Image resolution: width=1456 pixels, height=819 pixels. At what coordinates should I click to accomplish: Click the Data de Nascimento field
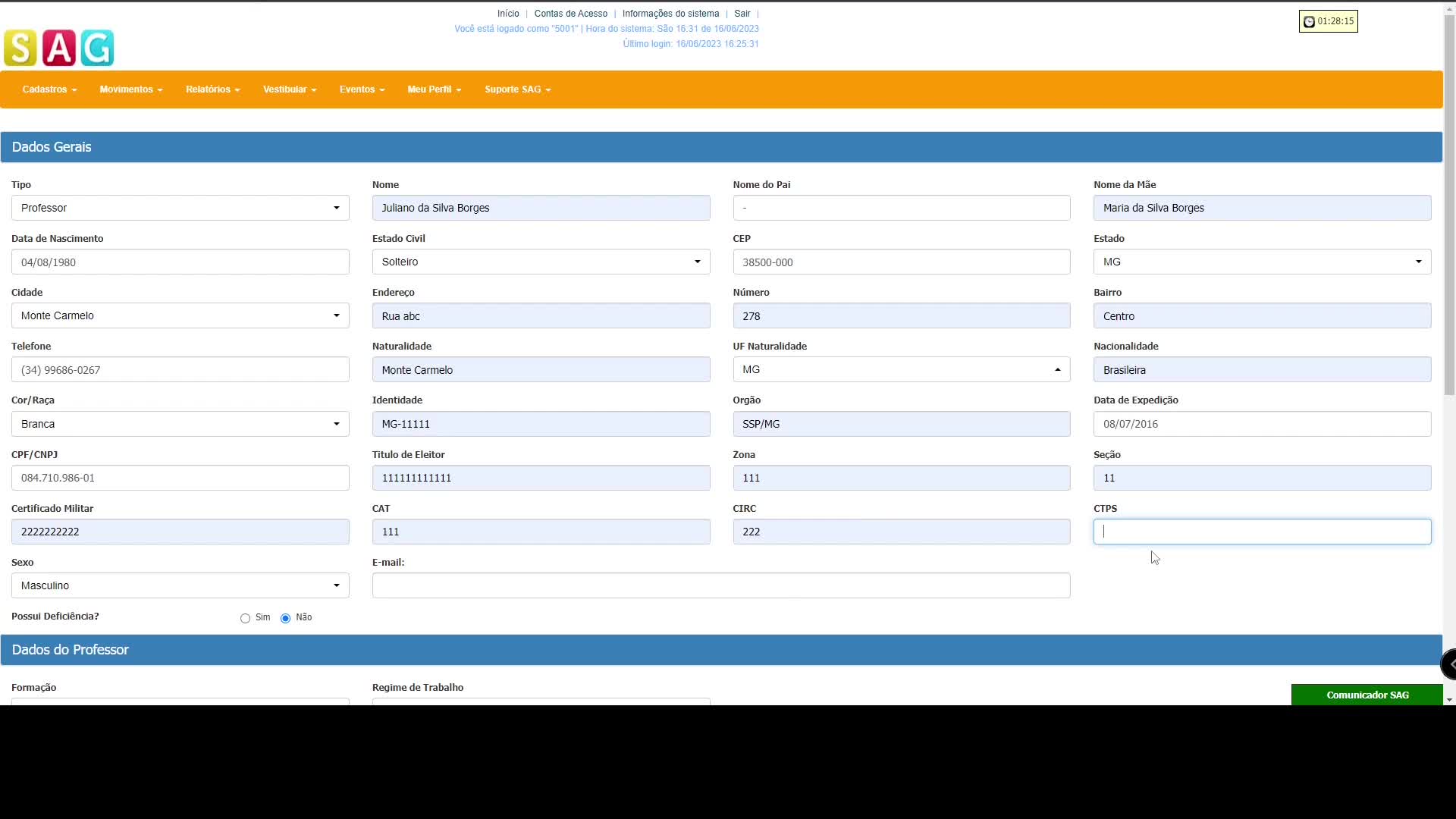pyautogui.click(x=180, y=262)
